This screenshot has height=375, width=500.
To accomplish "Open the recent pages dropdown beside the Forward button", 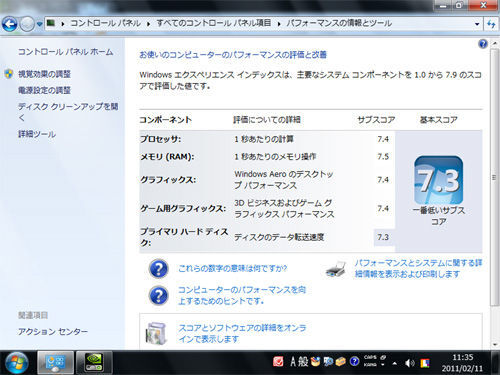I will tap(40, 24).
